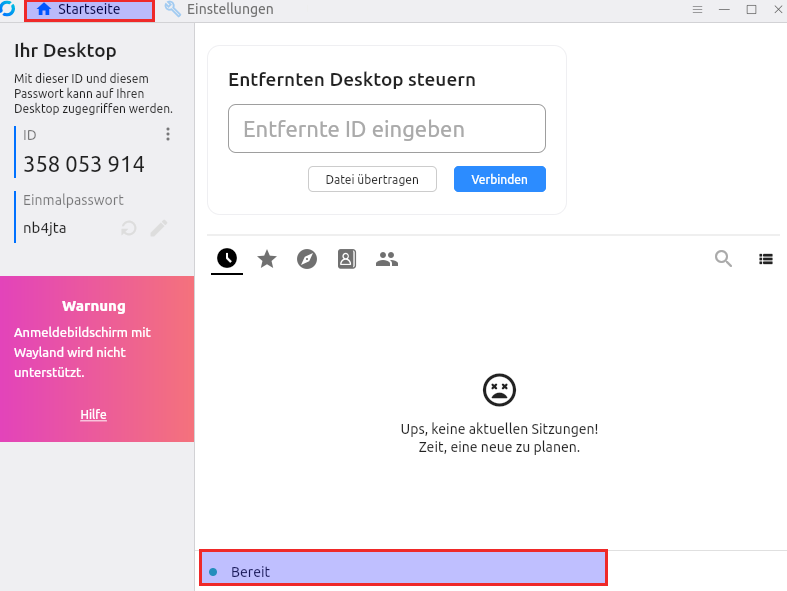
Task: Follow the Hilfe link in warning card
Action: [93, 415]
